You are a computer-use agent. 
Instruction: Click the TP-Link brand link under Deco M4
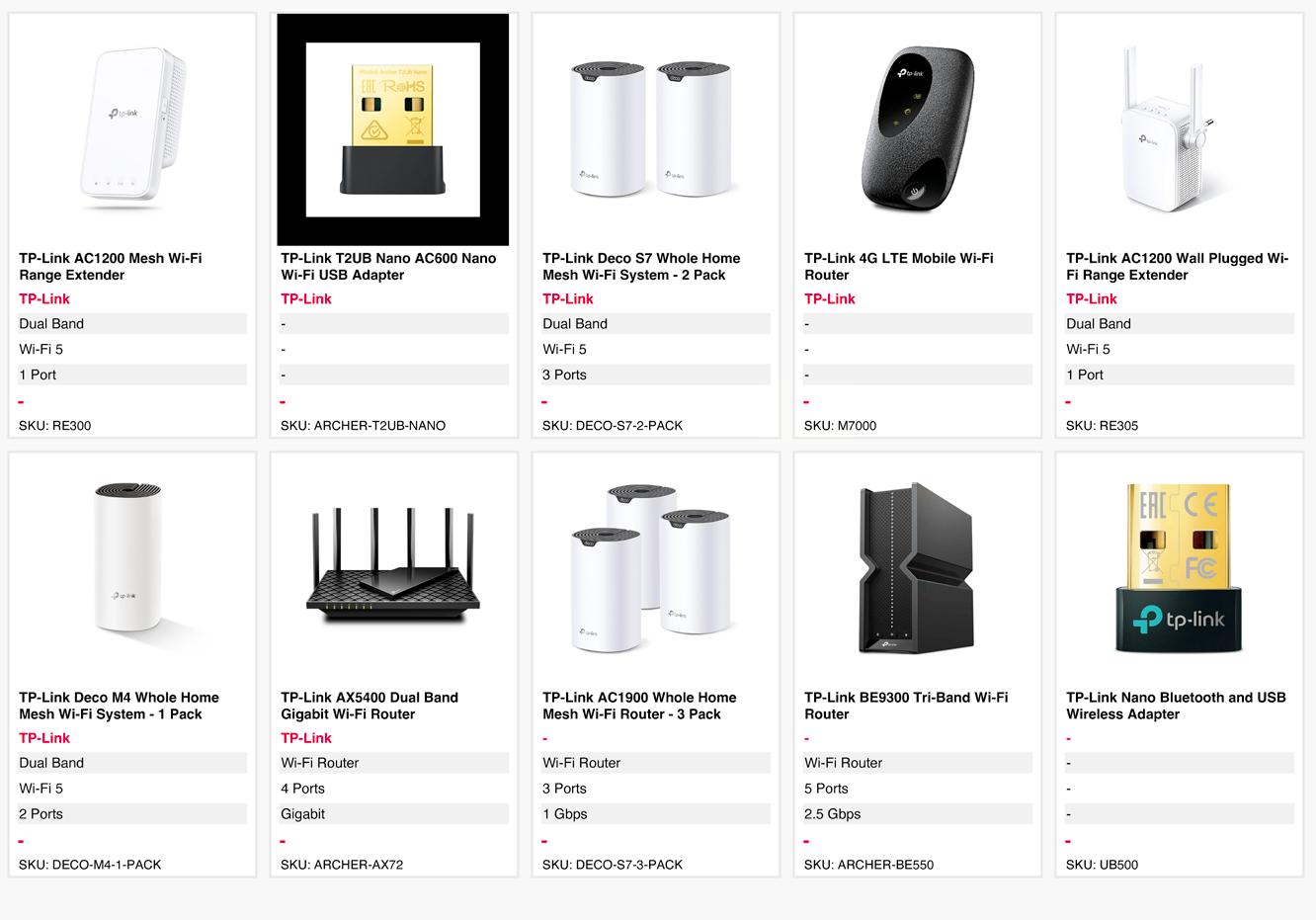44,738
